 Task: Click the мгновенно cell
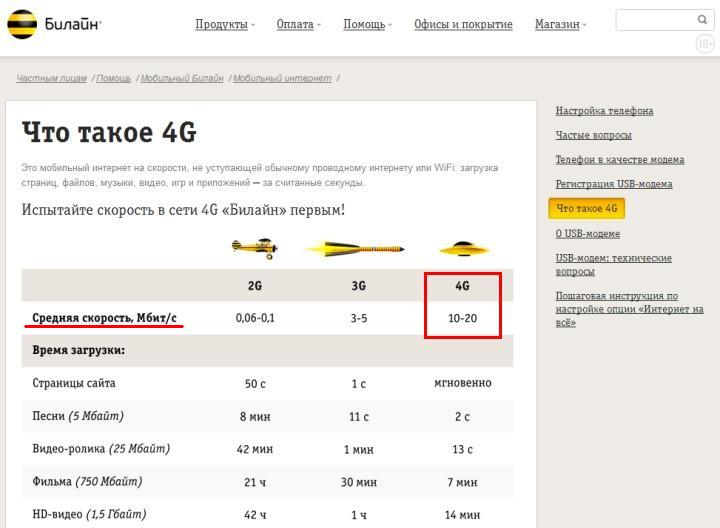tap(462, 383)
